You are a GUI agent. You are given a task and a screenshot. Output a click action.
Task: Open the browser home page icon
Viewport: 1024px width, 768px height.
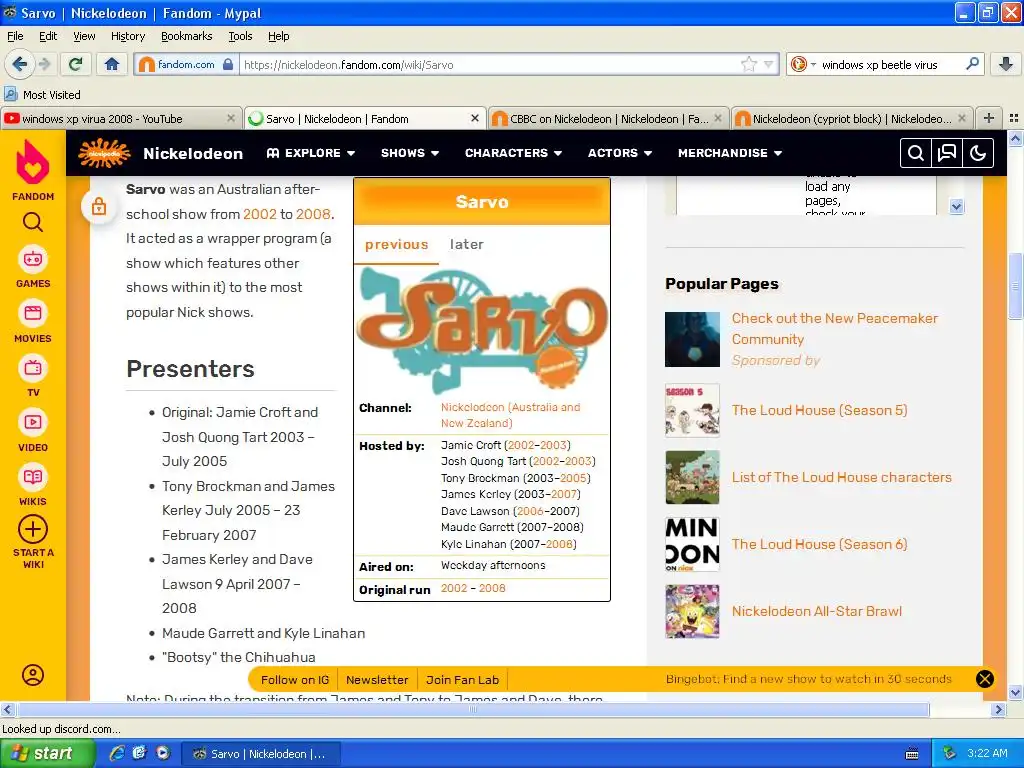[x=112, y=64]
